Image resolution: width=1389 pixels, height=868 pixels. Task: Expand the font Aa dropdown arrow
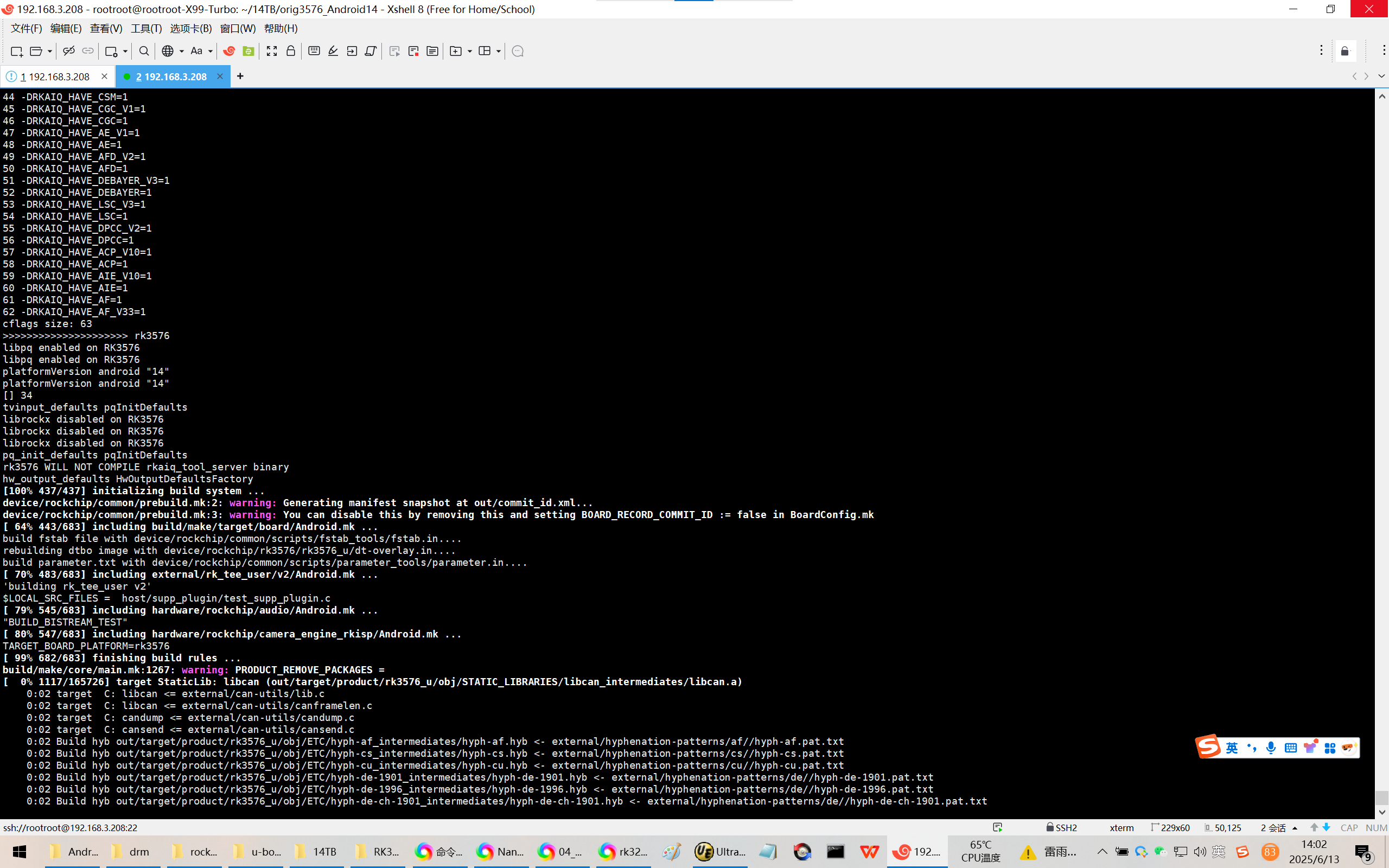(211, 51)
